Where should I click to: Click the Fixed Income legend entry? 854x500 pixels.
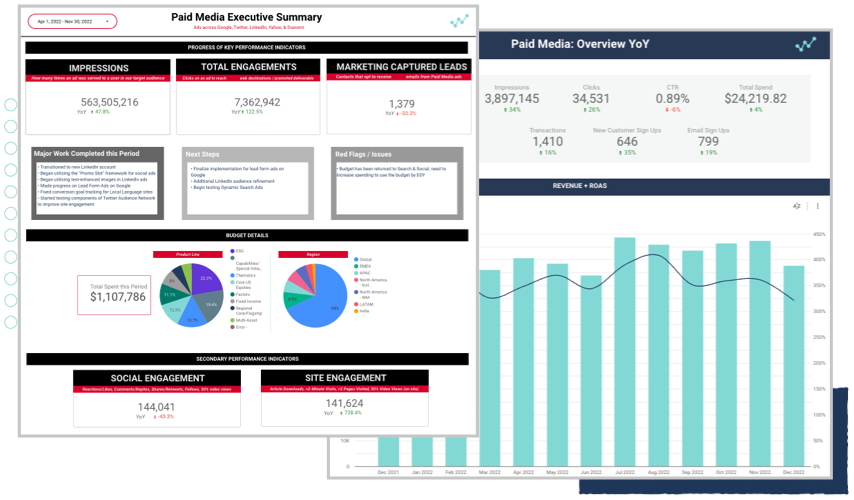click(246, 301)
